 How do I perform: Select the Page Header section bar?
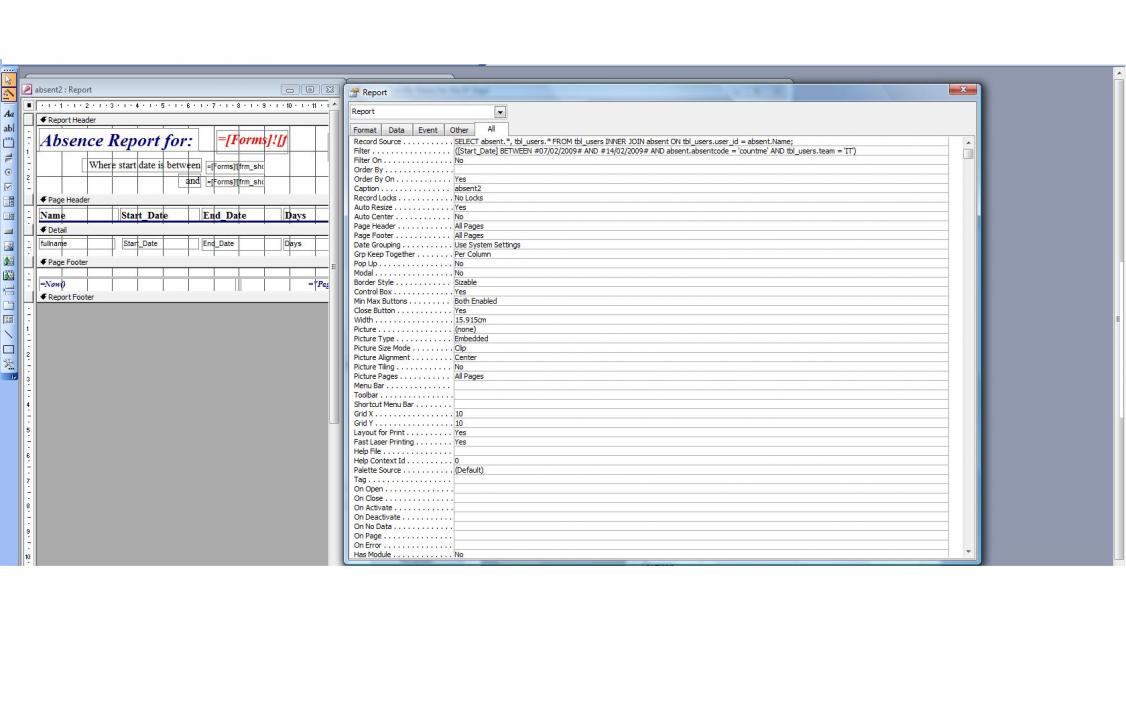point(182,200)
